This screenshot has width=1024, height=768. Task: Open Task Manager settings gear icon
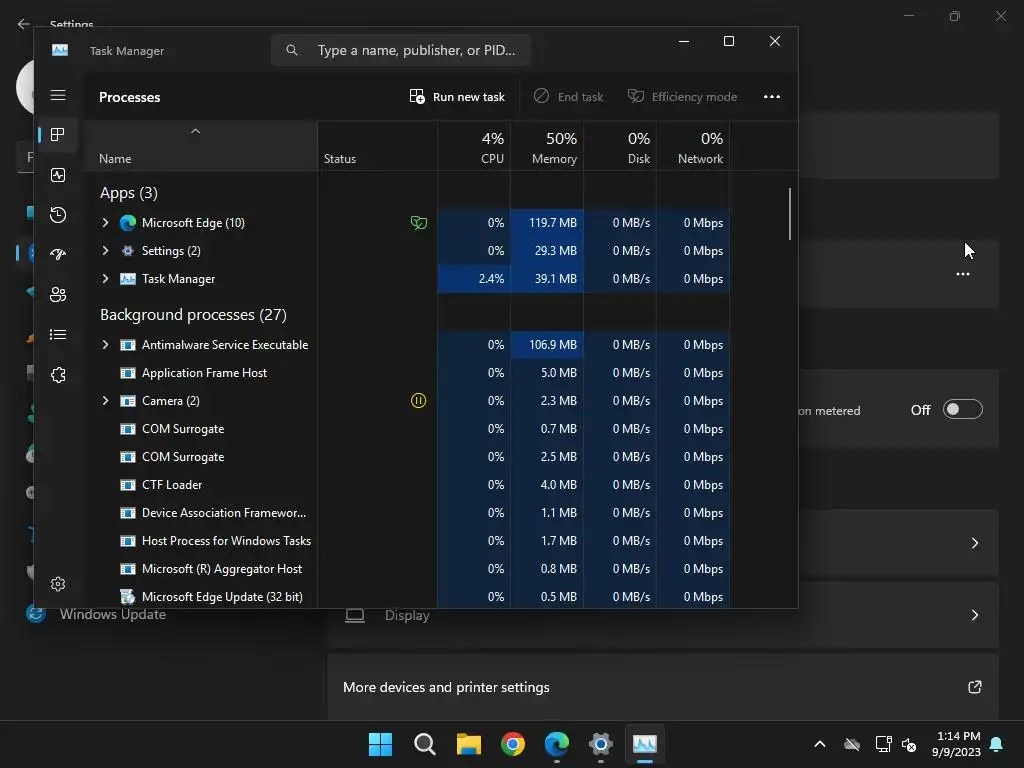[58, 584]
